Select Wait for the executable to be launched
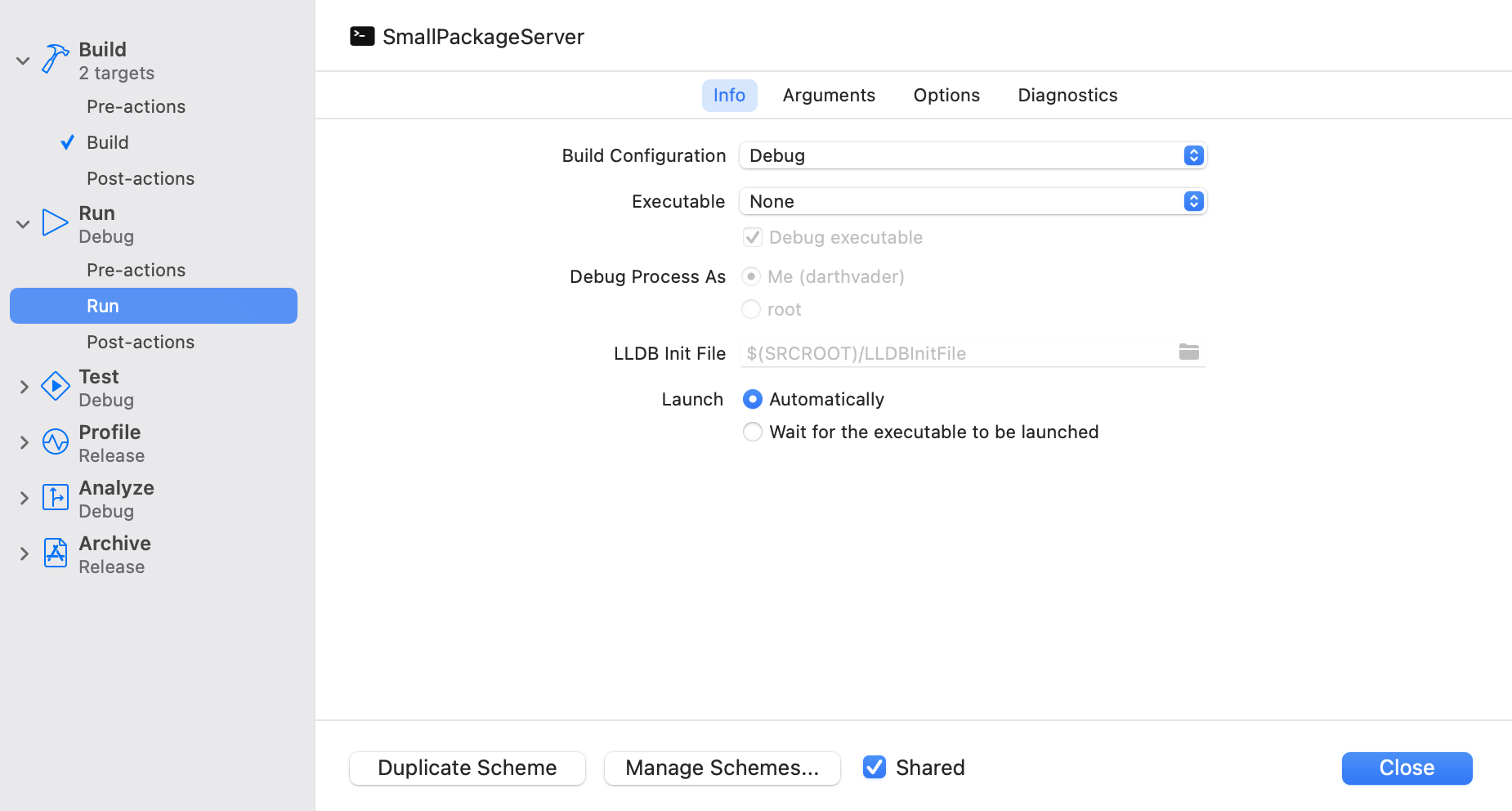Screen dimensions: 1512x811 tap(752, 432)
